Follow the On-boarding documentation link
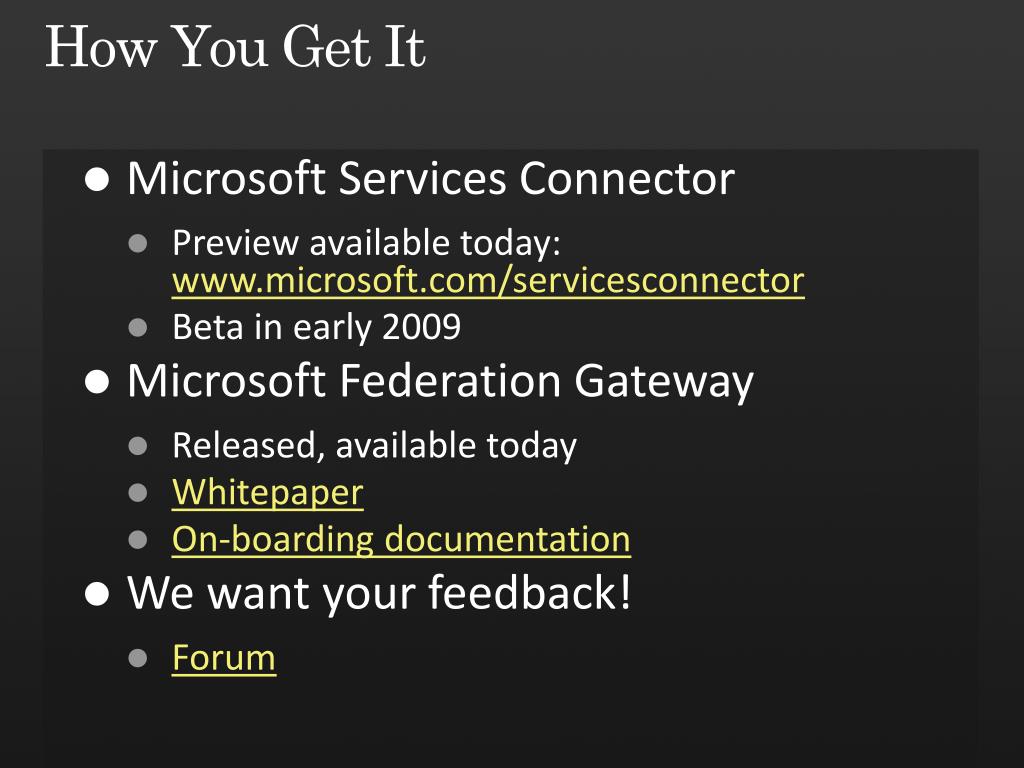Image resolution: width=1024 pixels, height=768 pixels. tap(401, 540)
